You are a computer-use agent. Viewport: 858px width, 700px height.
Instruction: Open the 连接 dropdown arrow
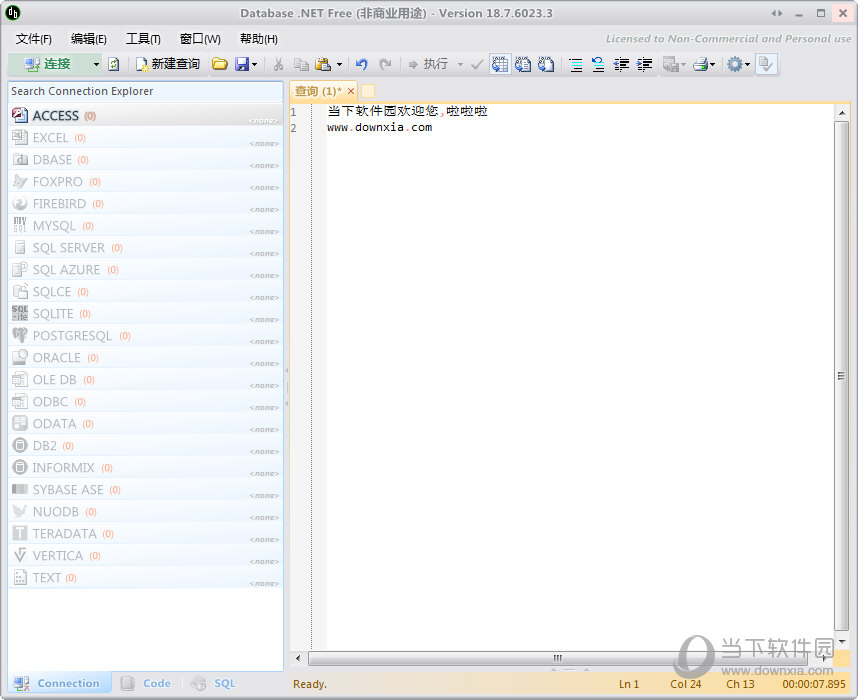[x=96, y=65]
